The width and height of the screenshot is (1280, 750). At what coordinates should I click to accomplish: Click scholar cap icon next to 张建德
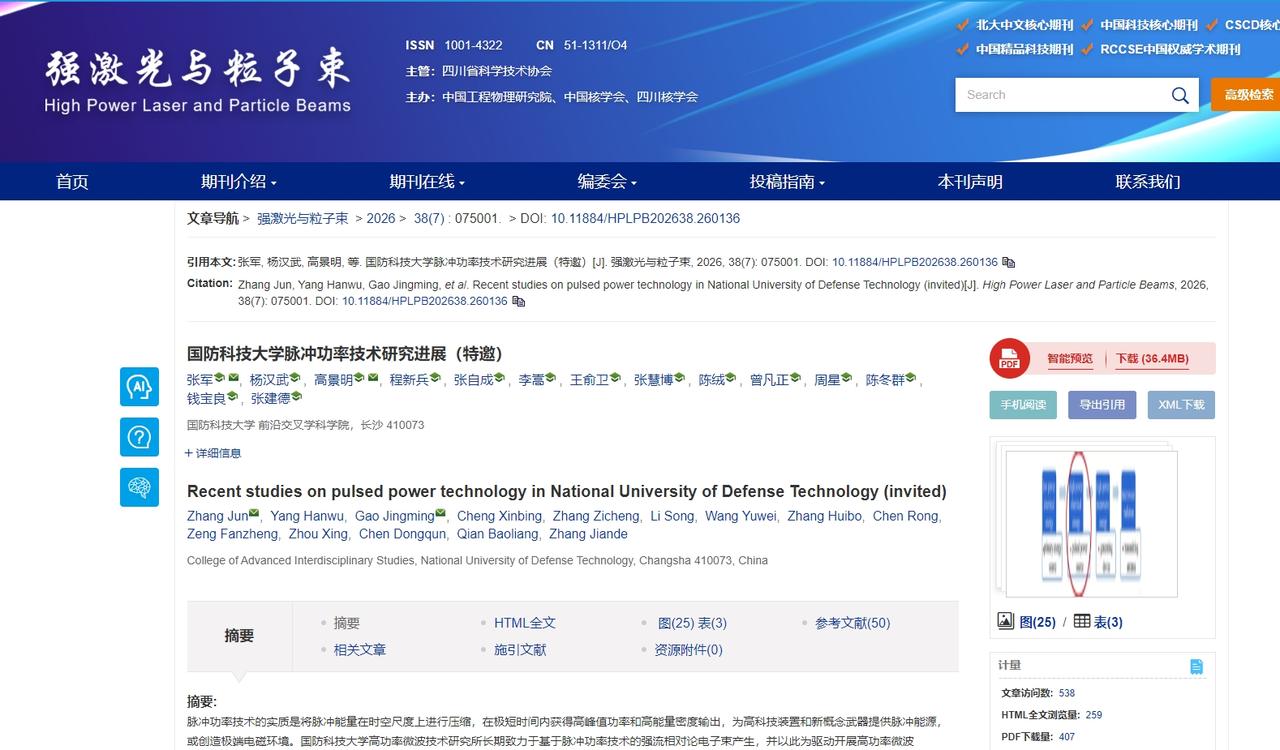(x=296, y=397)
